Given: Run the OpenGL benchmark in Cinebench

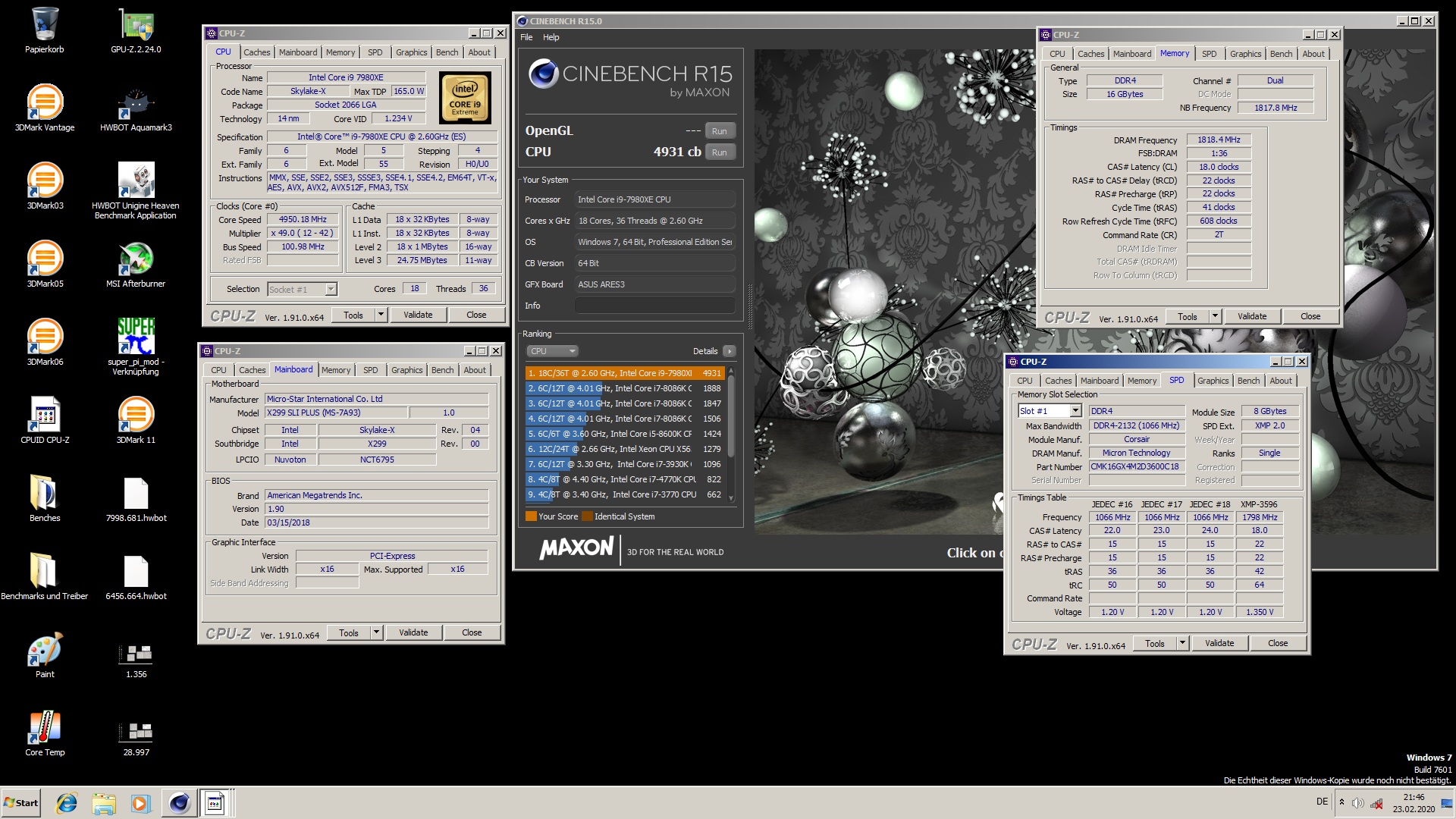Looking at the screenshot, I should pos(719,131).
